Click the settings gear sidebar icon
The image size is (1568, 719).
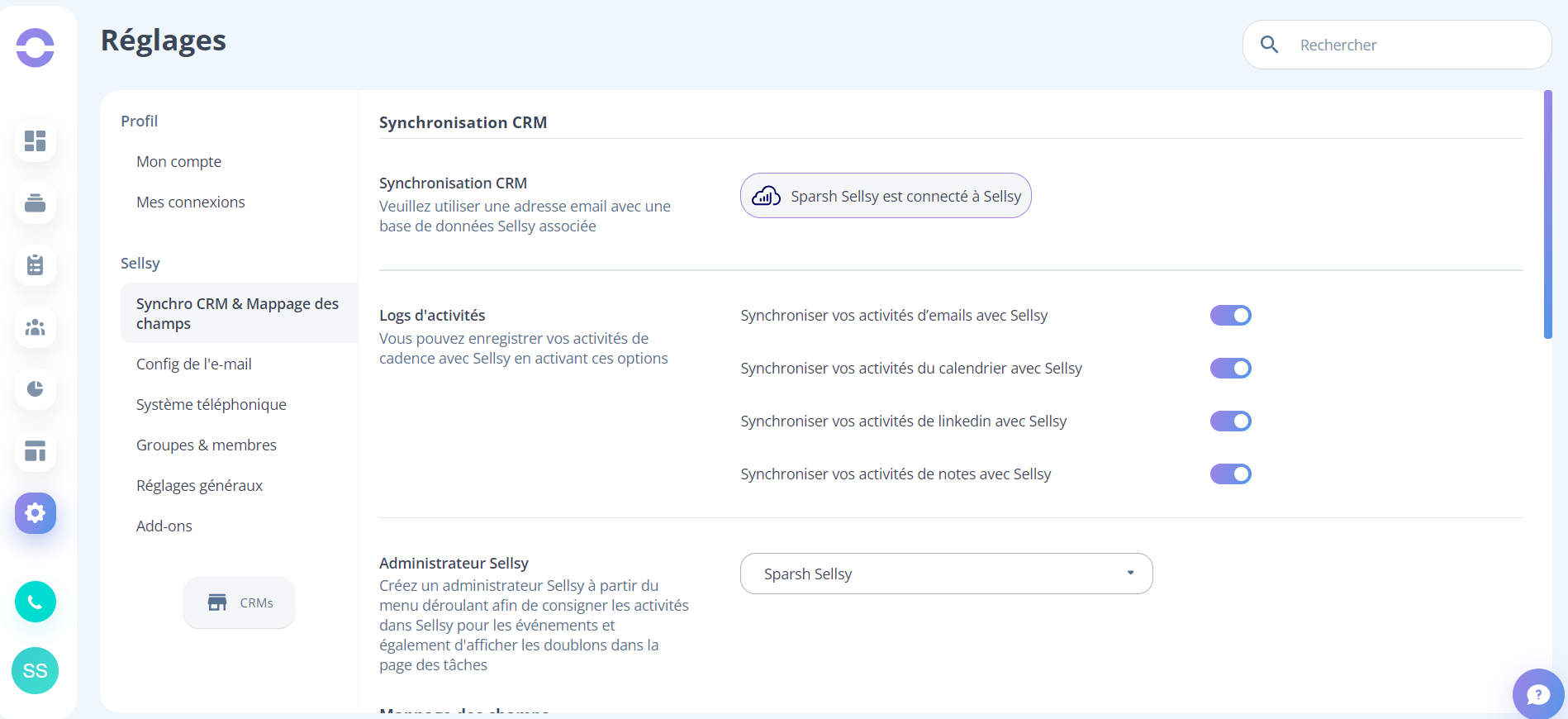point(35,512)
